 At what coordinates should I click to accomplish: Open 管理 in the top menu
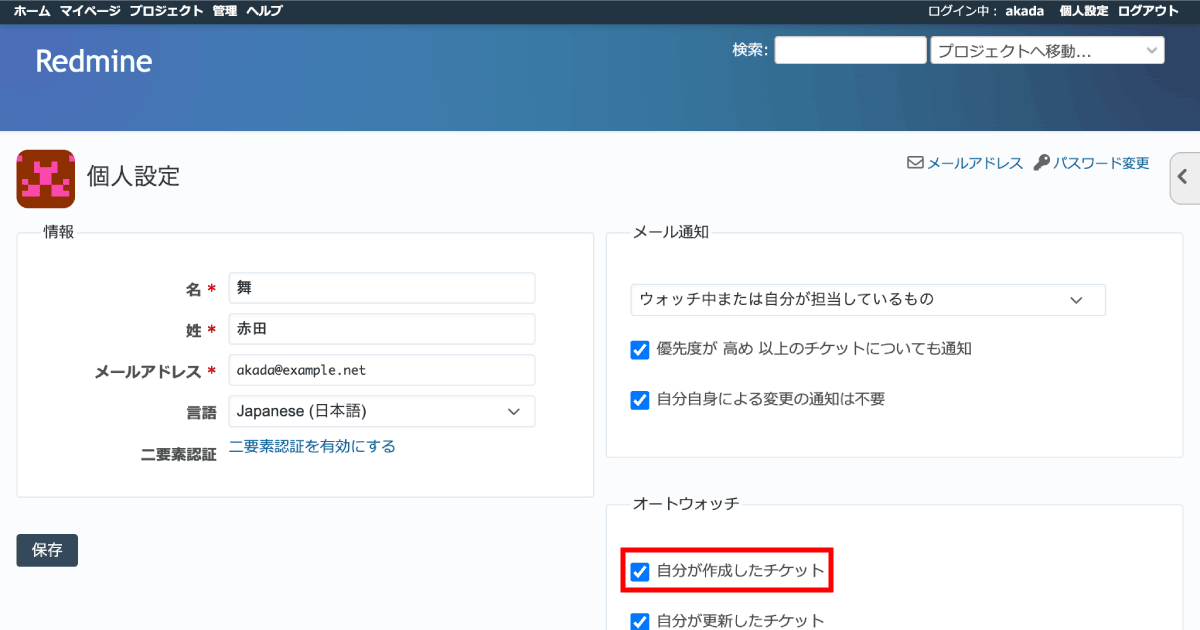click(225, 11)
